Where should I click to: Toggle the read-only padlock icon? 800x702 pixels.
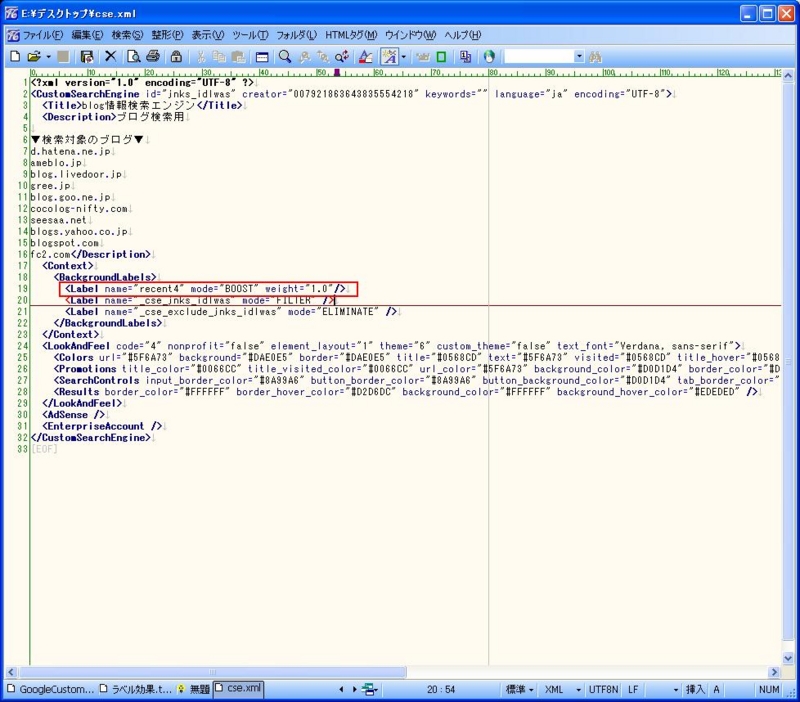176,56
